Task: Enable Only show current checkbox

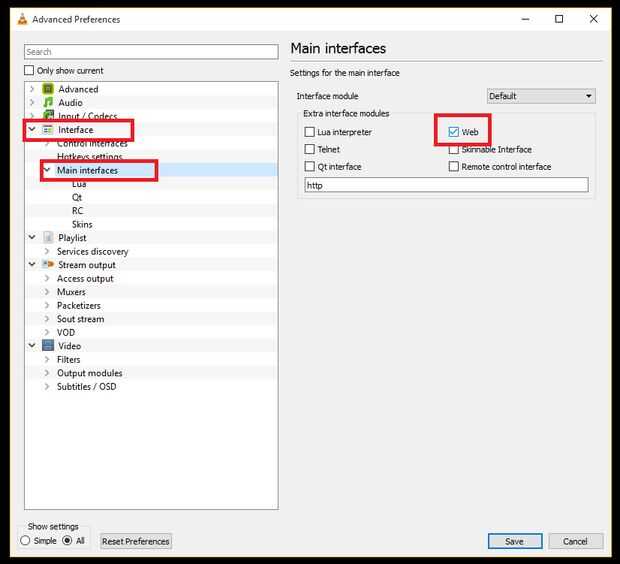Action: (29, 70)
